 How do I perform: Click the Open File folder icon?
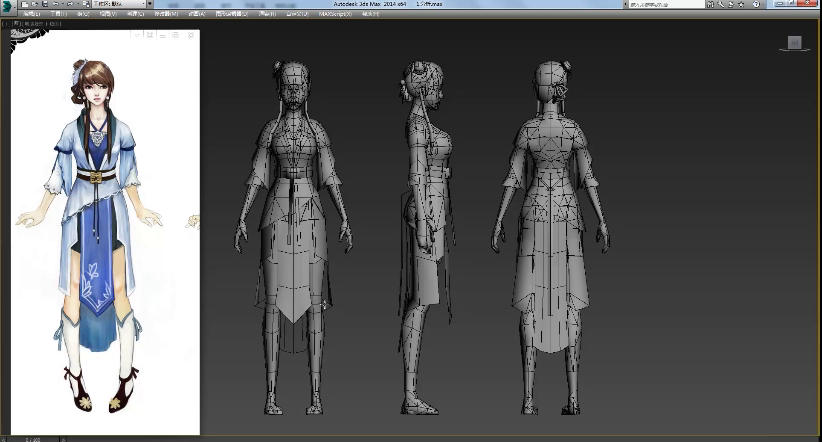click(34, 5)
